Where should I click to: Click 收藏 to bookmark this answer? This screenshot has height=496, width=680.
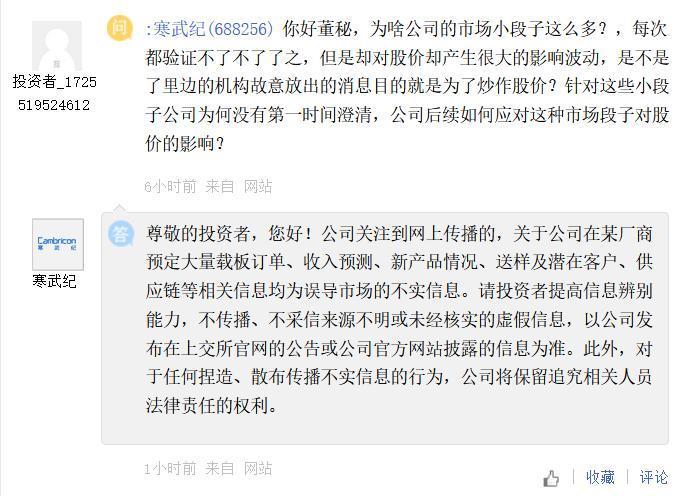(600, 478)
